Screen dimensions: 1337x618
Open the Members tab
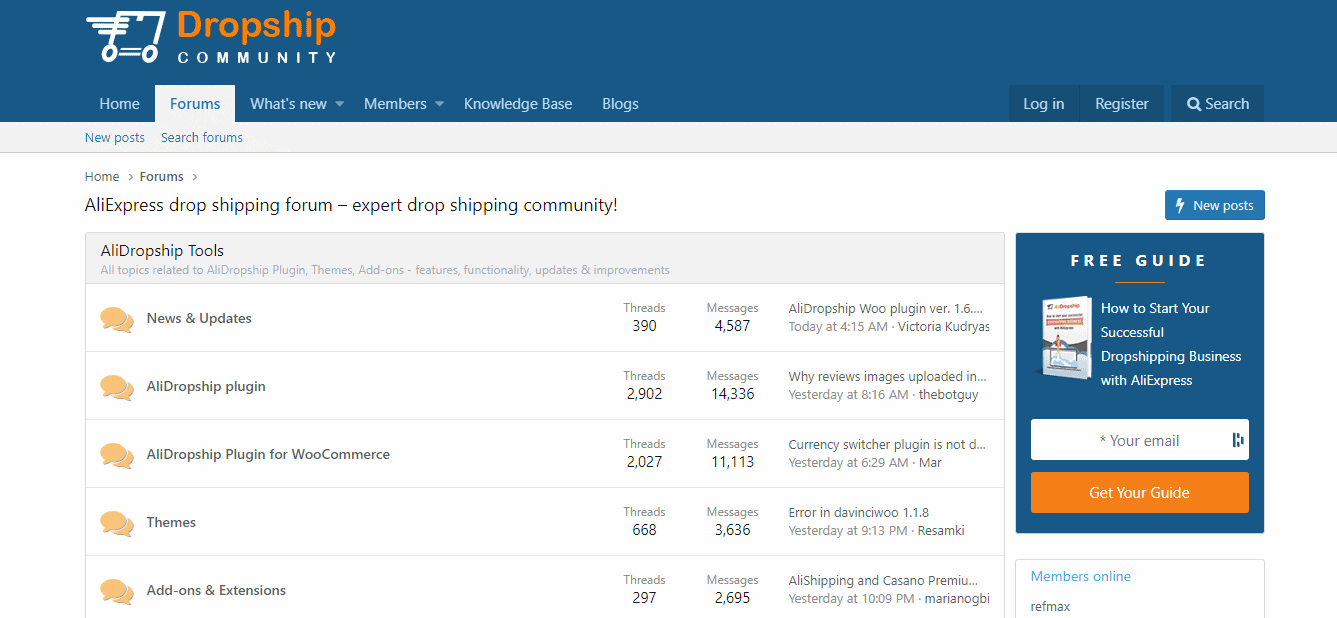[x=395, y=104]
